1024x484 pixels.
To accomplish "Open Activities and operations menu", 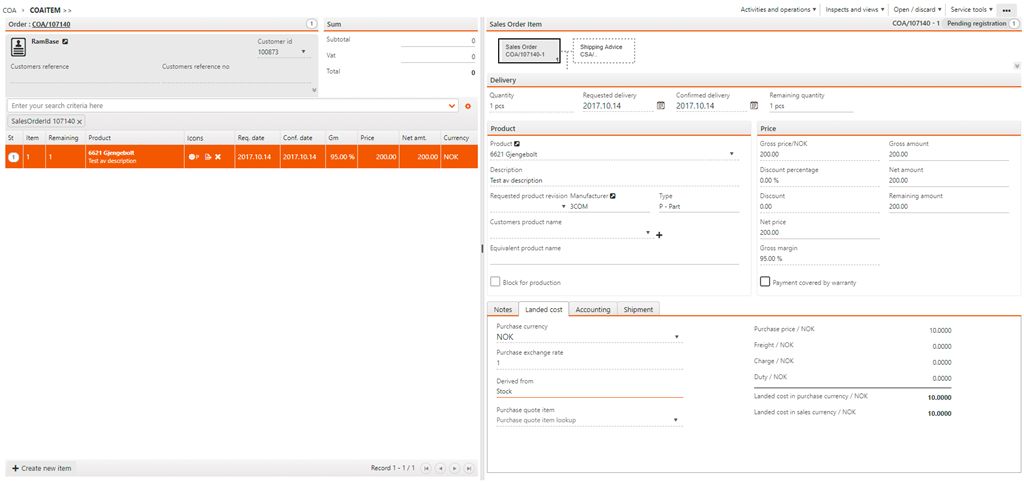I will tap(778, 9).
